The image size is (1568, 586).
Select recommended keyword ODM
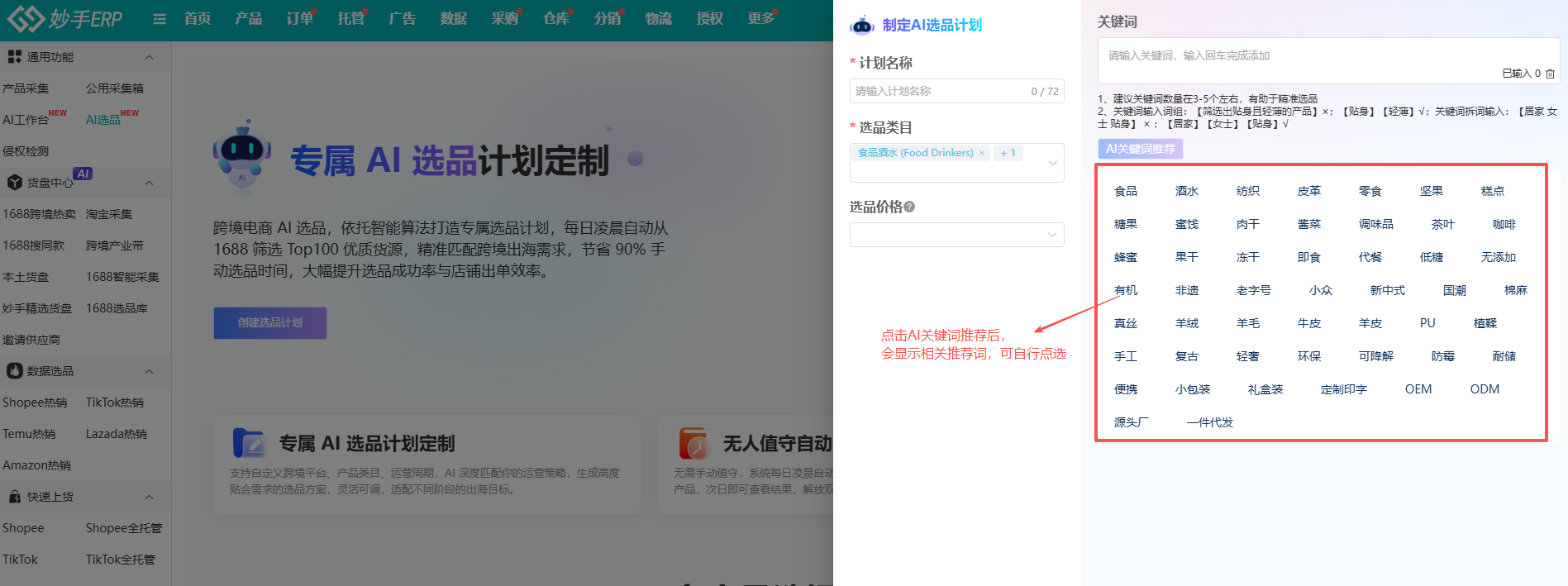pos(1485,389)
